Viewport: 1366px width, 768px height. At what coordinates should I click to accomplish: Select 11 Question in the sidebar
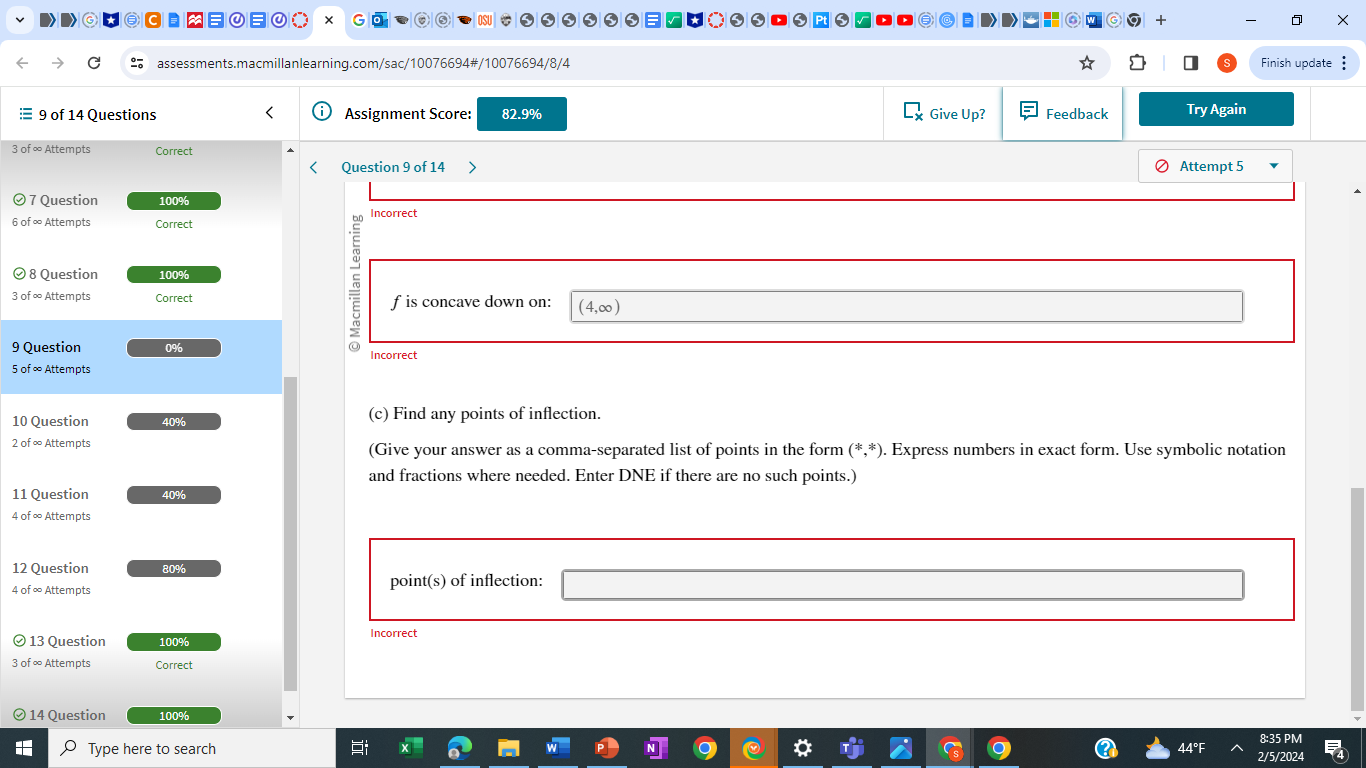click(141, 504)
